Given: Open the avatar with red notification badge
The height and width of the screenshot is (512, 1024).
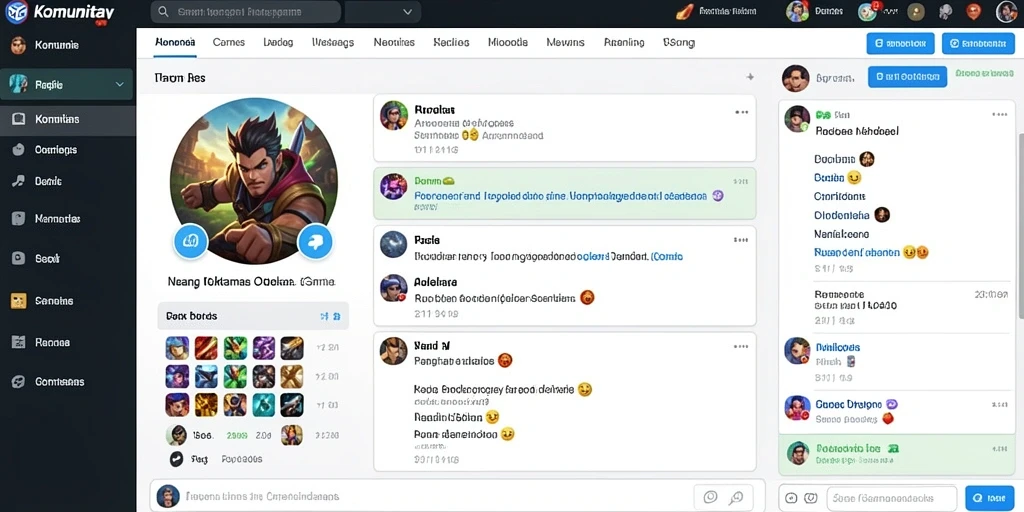Looking at the screenshot, I should coord(869,11).
